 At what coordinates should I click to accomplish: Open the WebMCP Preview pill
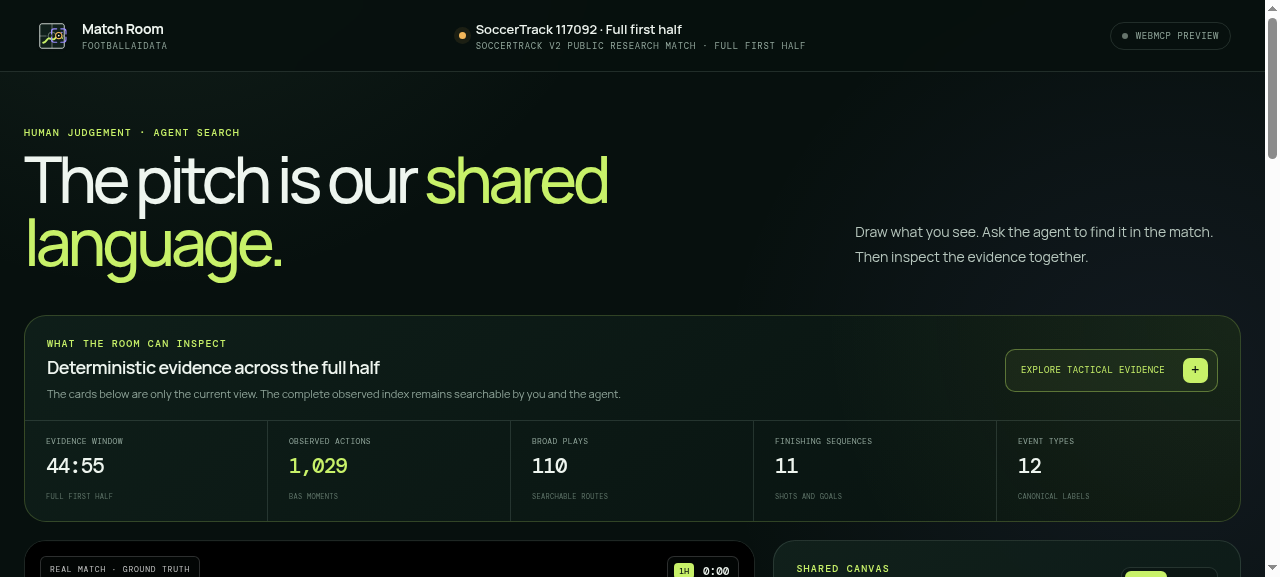point(1170,36)
